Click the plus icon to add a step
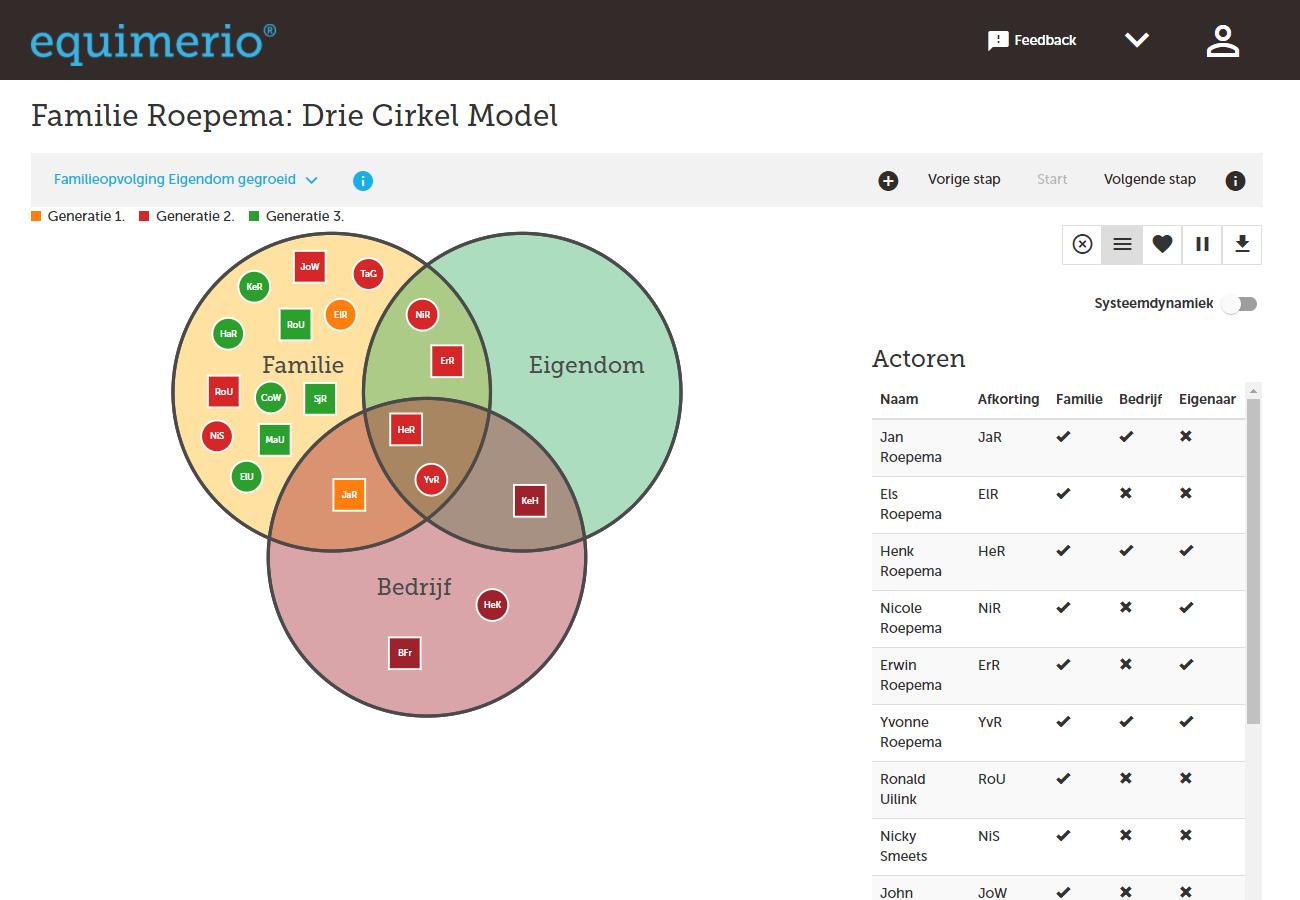The height and width of the screenshot is (900, 1300). pos(888,181)
